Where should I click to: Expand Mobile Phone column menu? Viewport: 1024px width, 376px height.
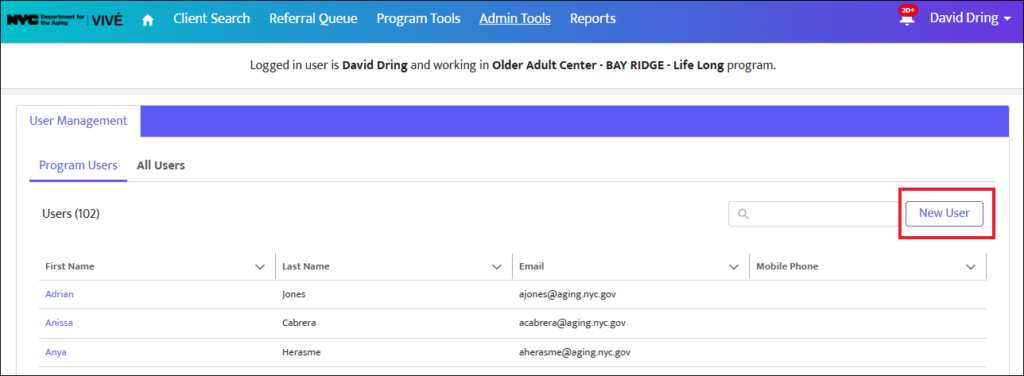(x=970, y=267)
